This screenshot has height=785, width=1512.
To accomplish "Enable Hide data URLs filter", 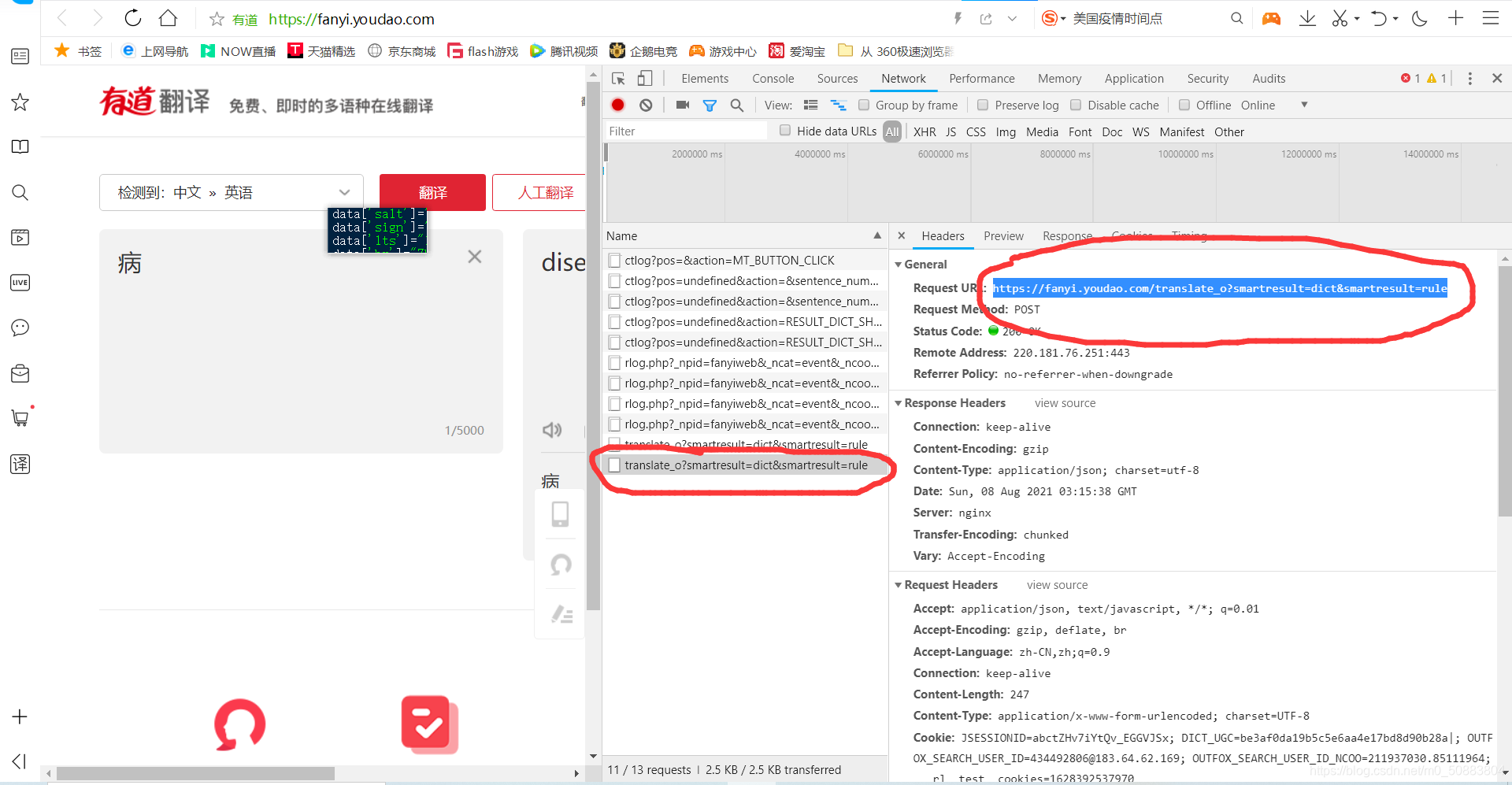I will 785,131.
